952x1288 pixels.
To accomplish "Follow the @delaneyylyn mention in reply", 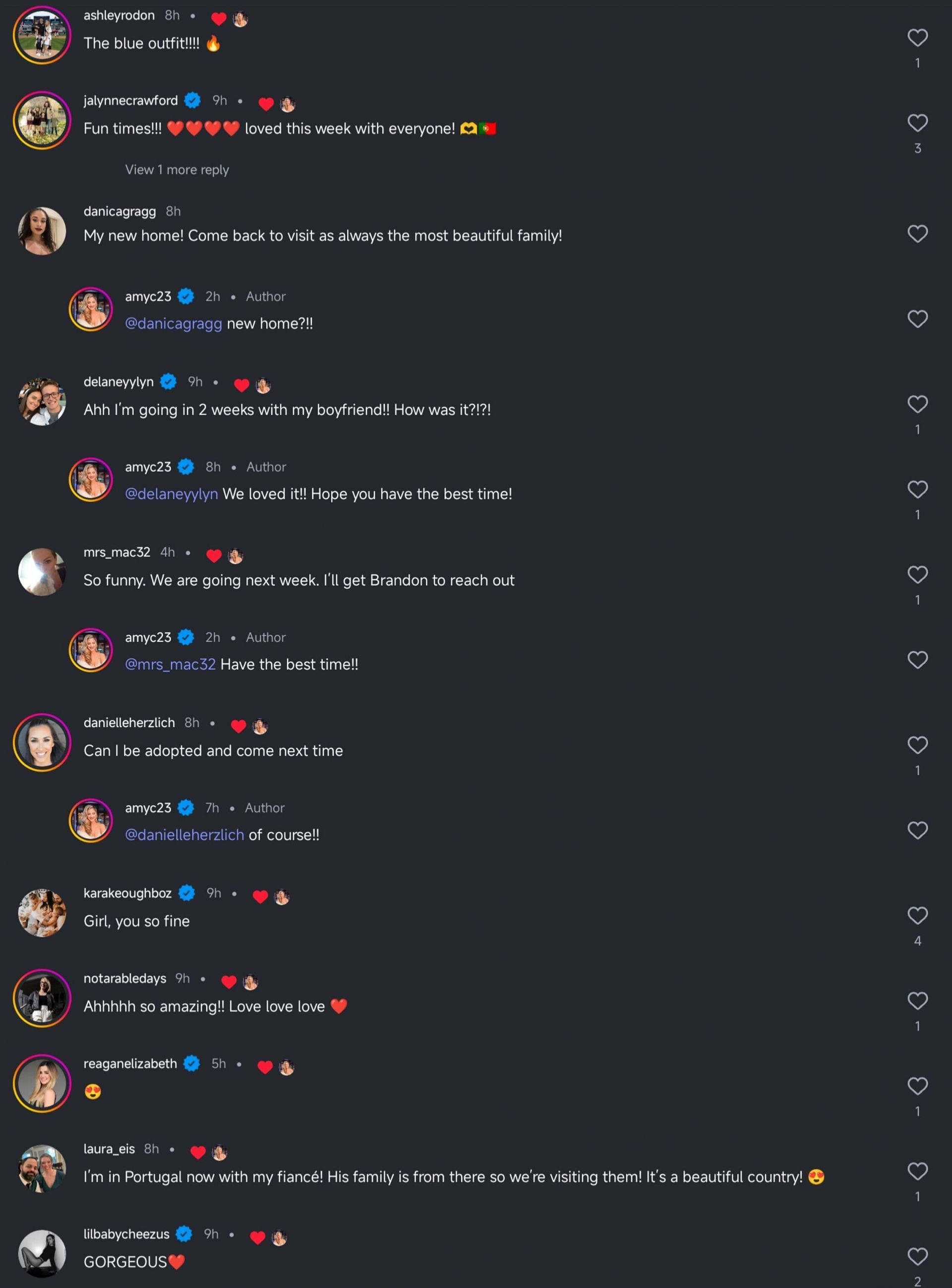I will click(x=172, y=494).
